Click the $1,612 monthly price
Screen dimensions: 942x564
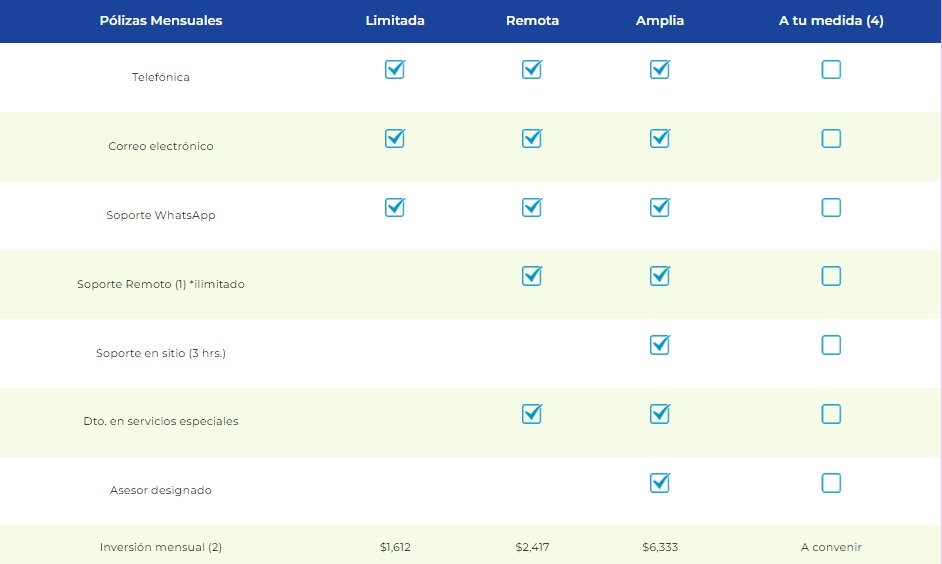(x=395, y=547)
